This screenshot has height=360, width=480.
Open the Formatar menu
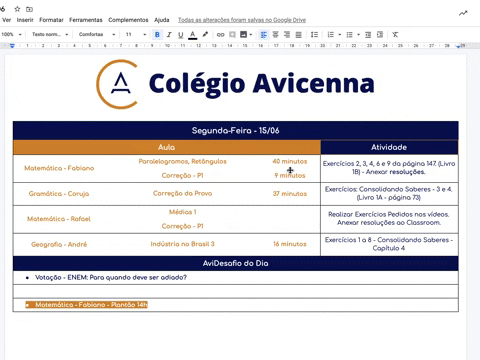[51, 20]
